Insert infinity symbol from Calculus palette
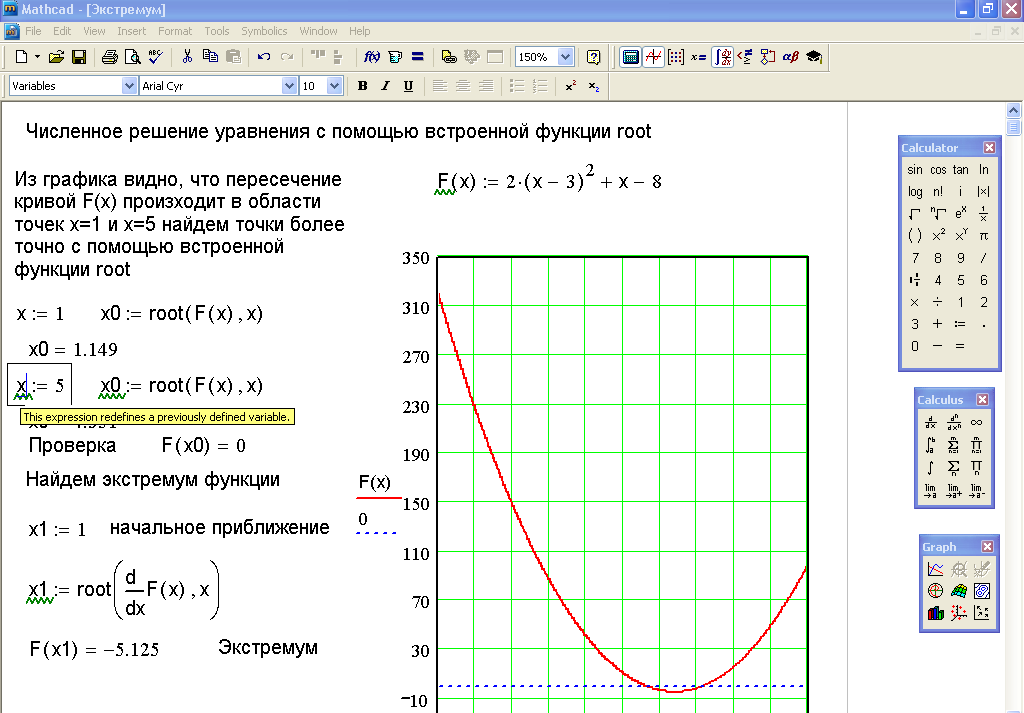The height and width of the screenshot is (713, 1024). point(976,423)
